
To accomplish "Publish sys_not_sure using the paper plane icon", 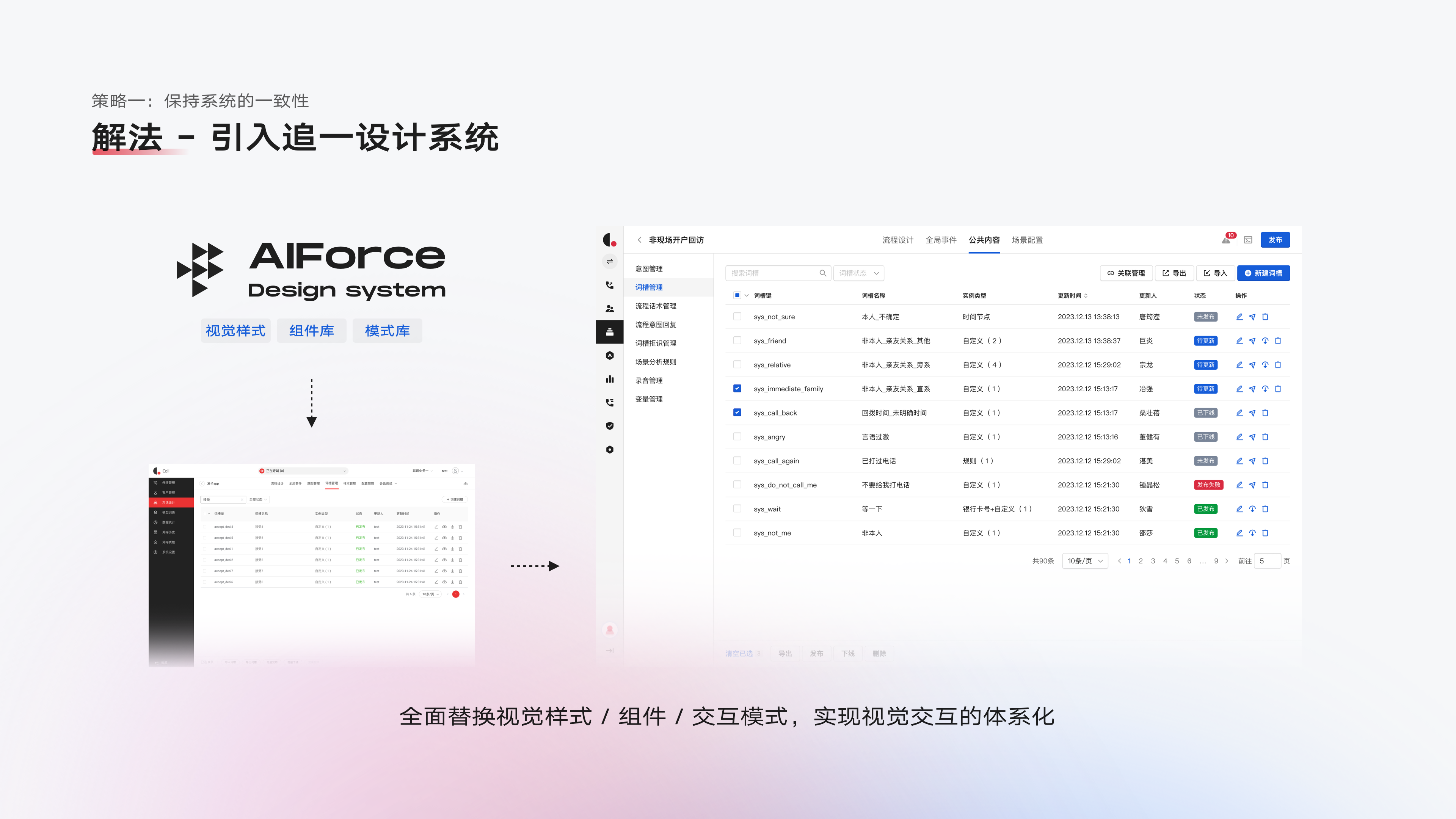I will [1252, 317].
